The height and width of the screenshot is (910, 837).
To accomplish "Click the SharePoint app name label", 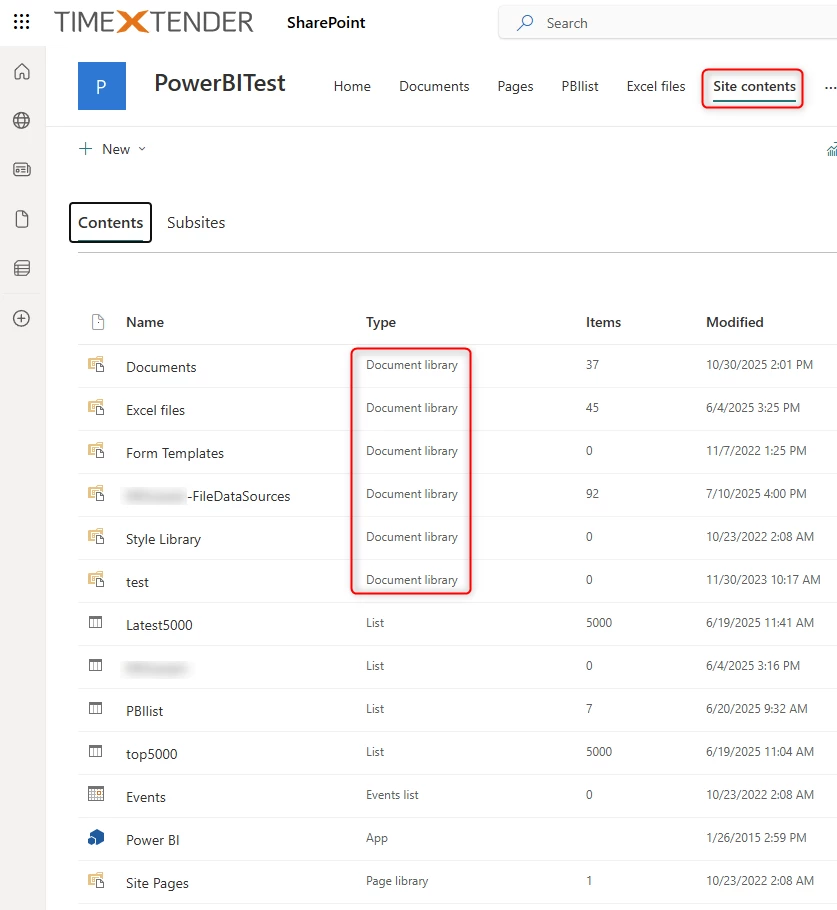I will point(326,23).
